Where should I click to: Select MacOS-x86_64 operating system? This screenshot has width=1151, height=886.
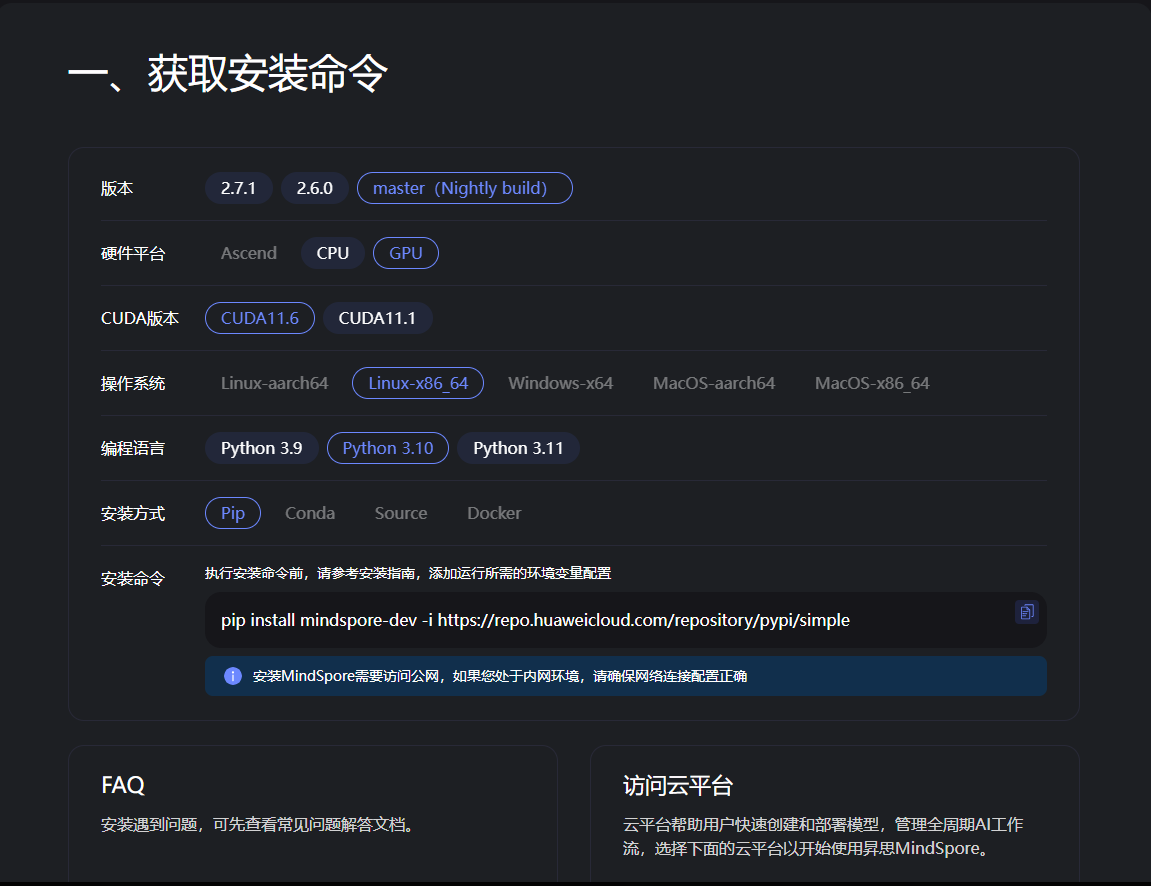[x=872, y=383]
